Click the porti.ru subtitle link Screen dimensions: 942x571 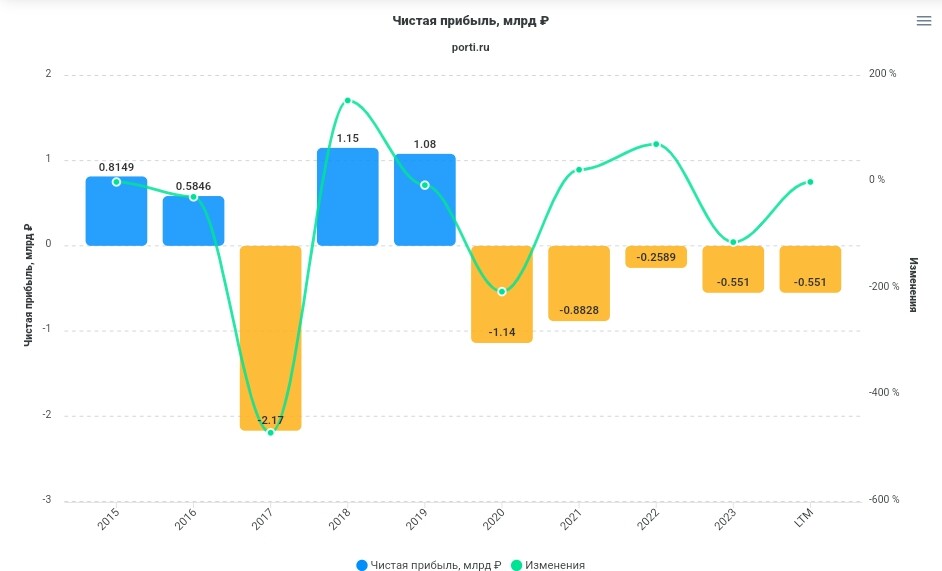click(470, 47)
